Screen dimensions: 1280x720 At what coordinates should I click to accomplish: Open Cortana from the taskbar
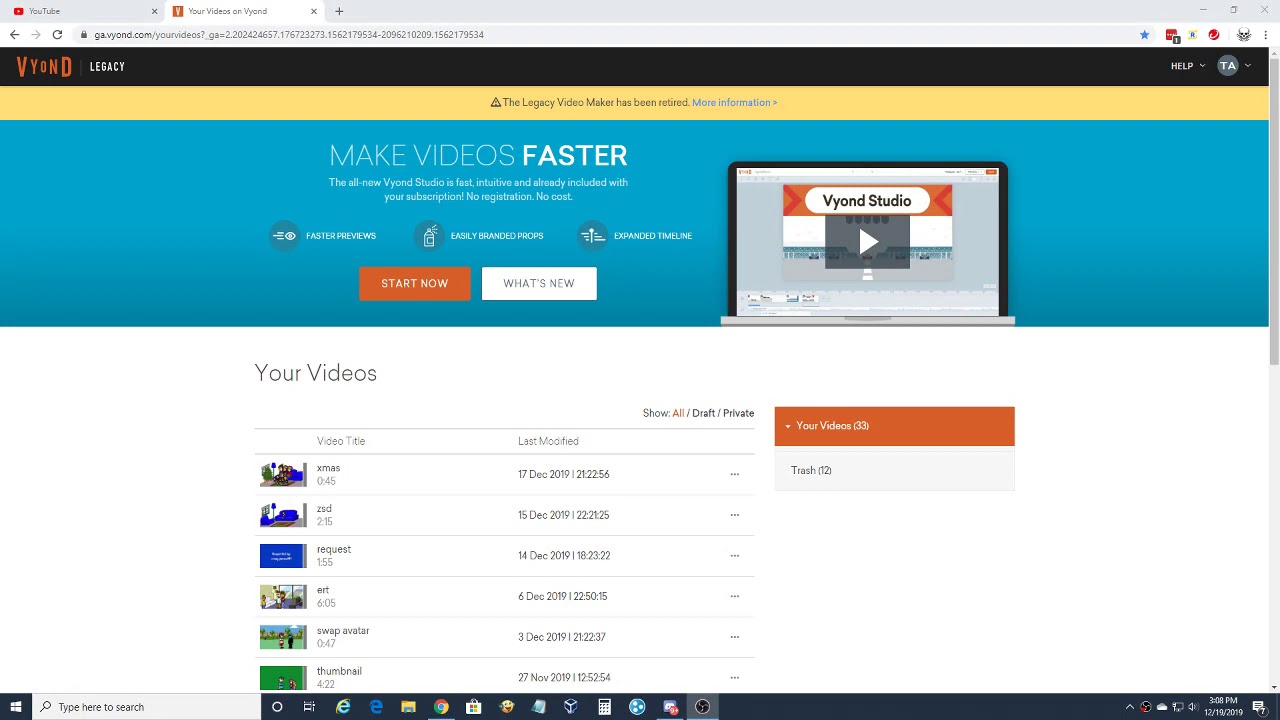[277, 707]
